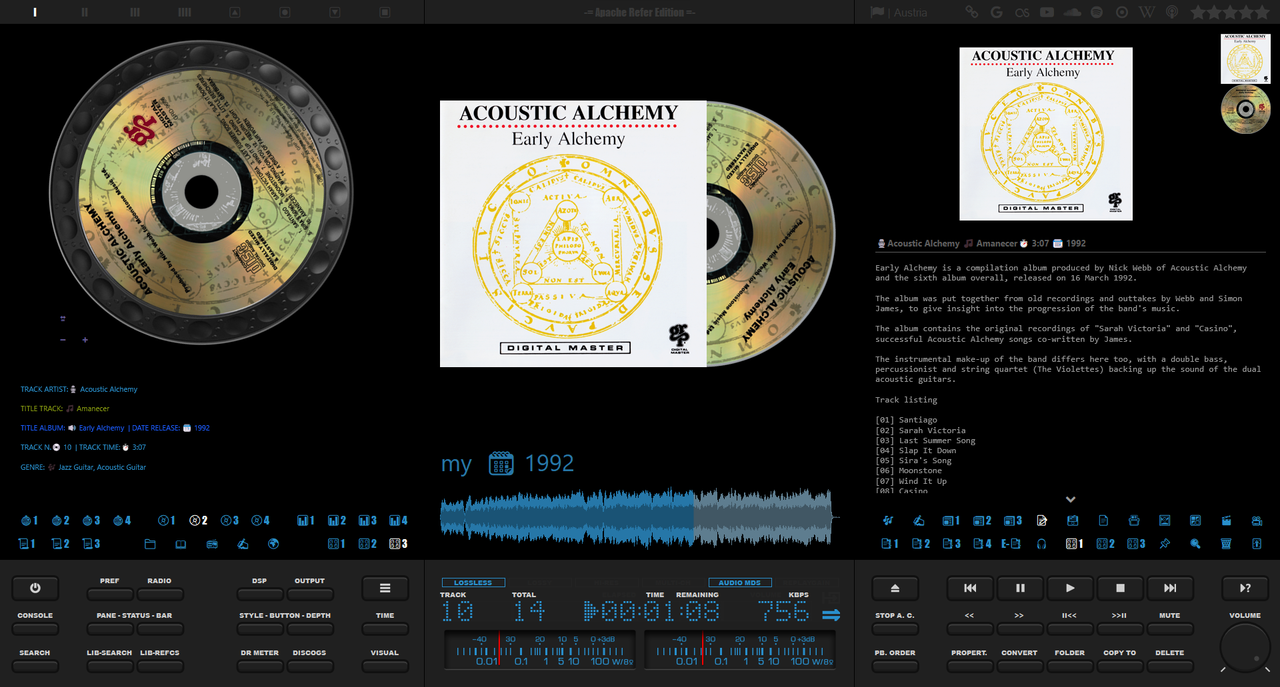Click the upload arrow box icon
This screenshot has width=1280, height=687.
pyautogui.click(x=1257, y=544)
